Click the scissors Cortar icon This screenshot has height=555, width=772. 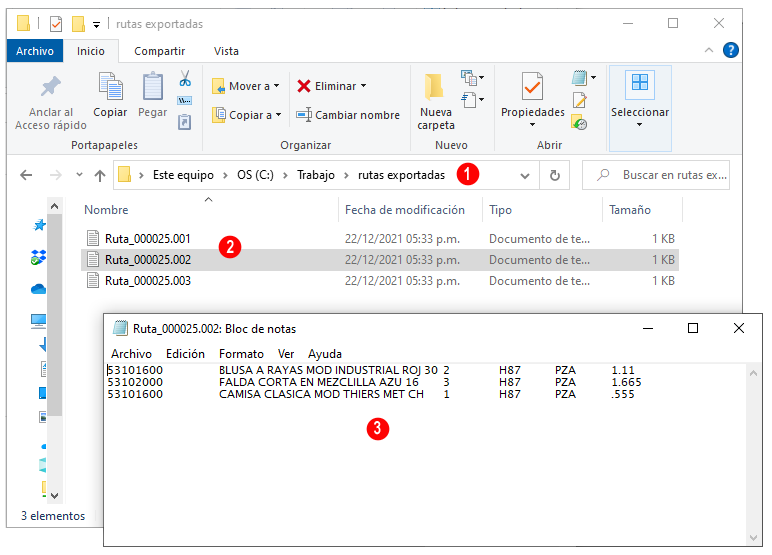pyautogui.click(x=185, y=78)
